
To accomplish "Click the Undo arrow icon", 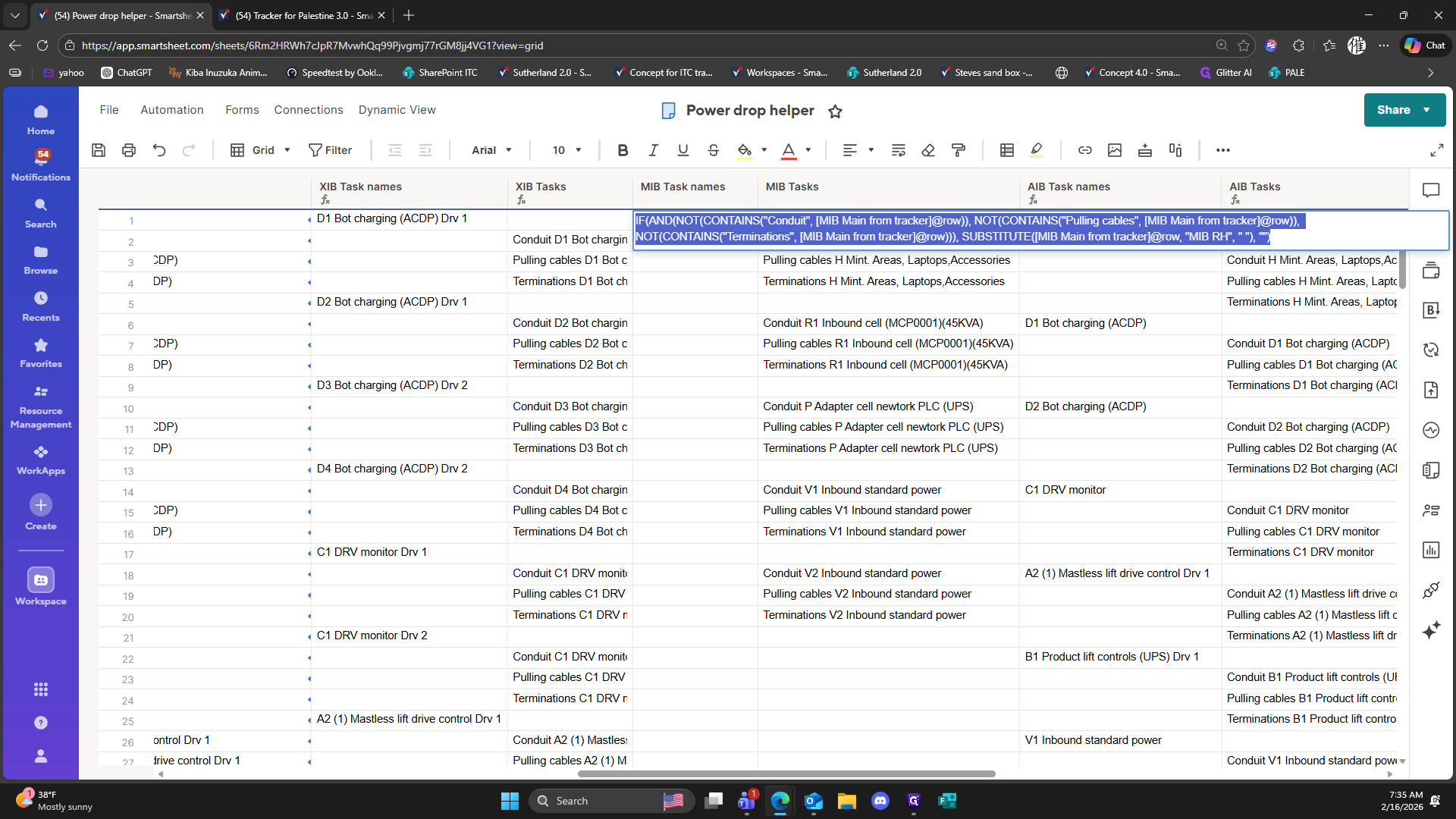I will tap(159, 150).
